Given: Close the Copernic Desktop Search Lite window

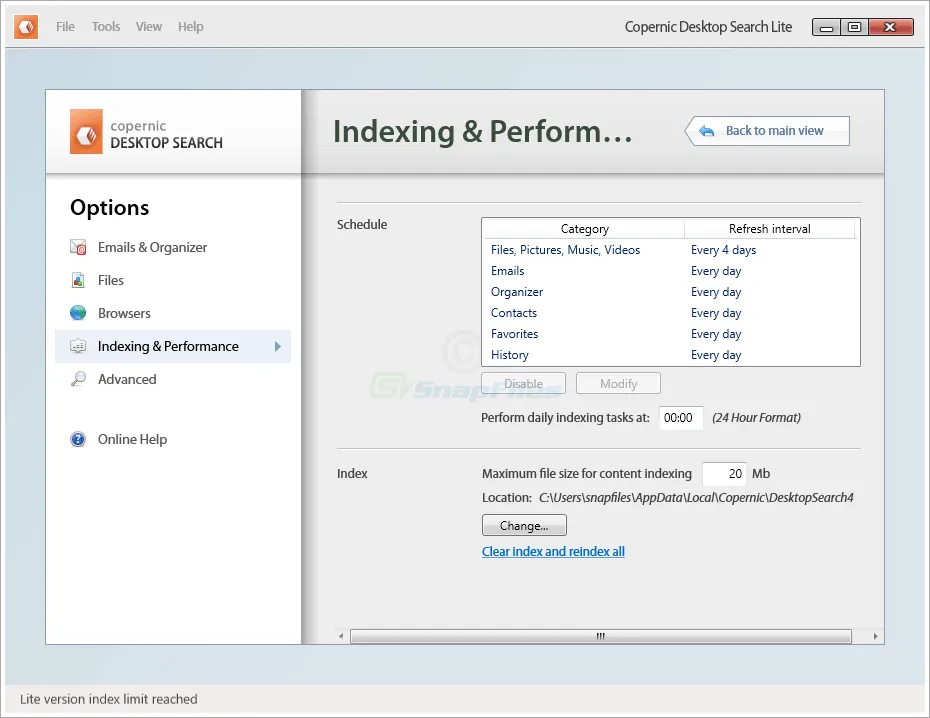Looking at the screenshot, I should [891, 27].
